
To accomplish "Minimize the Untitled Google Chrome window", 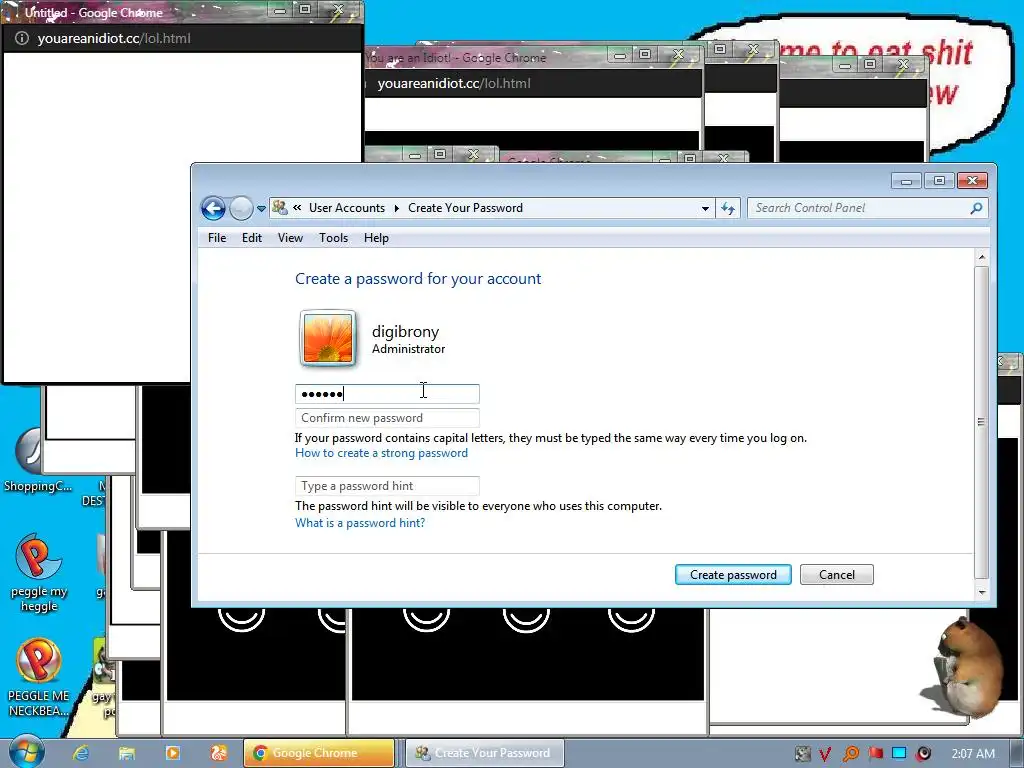I will click(x=280, y=10).
